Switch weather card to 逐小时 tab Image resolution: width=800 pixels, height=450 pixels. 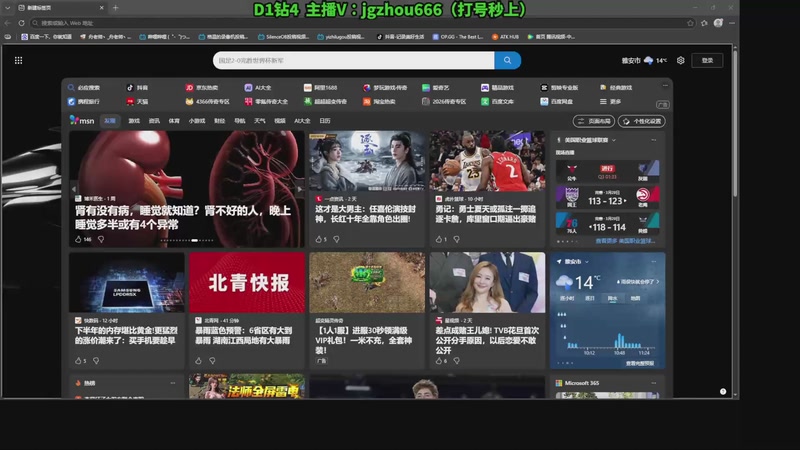click(x=567, y=298)
